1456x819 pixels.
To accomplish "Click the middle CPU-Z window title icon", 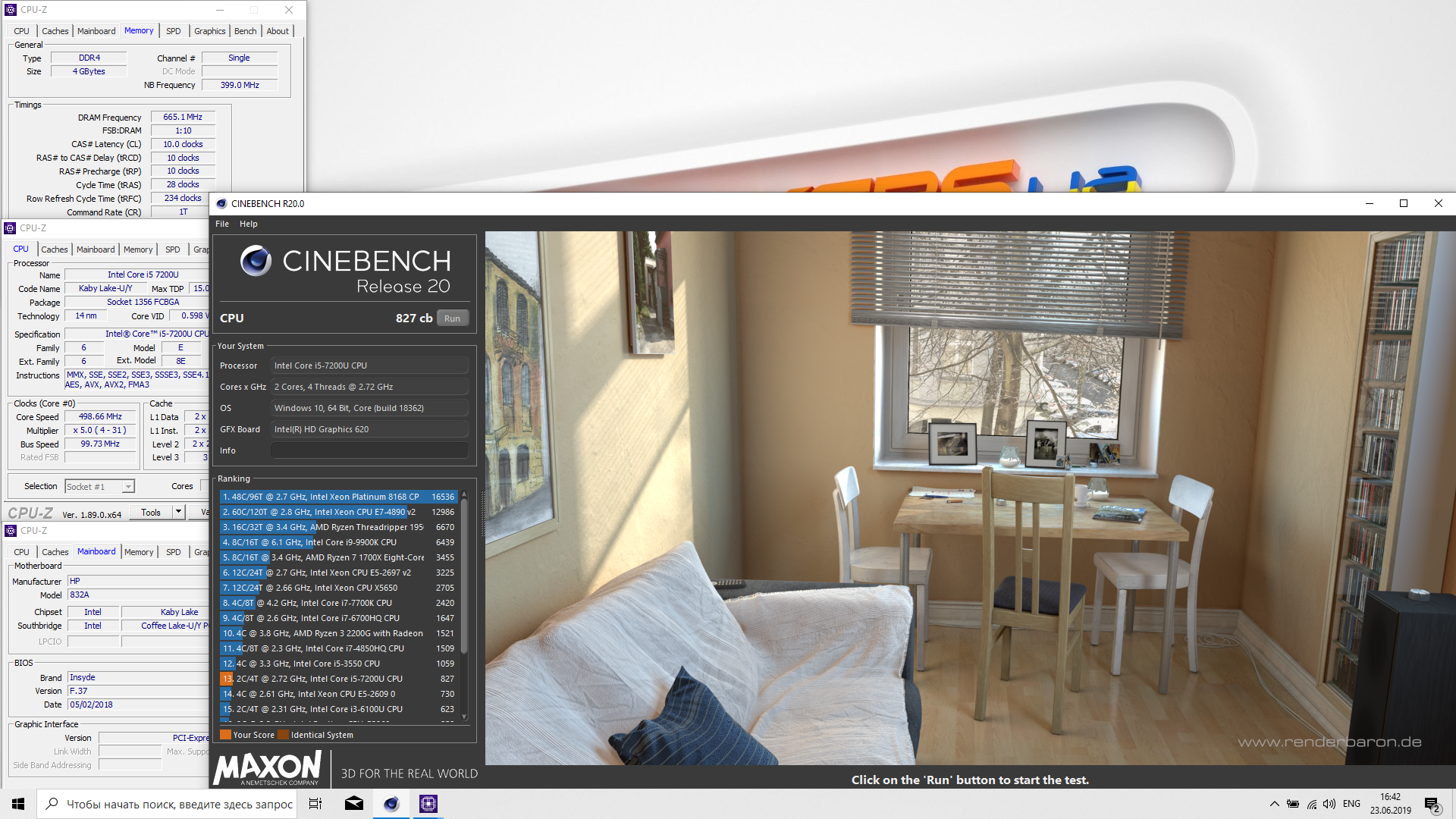I will tap(10, 228).
